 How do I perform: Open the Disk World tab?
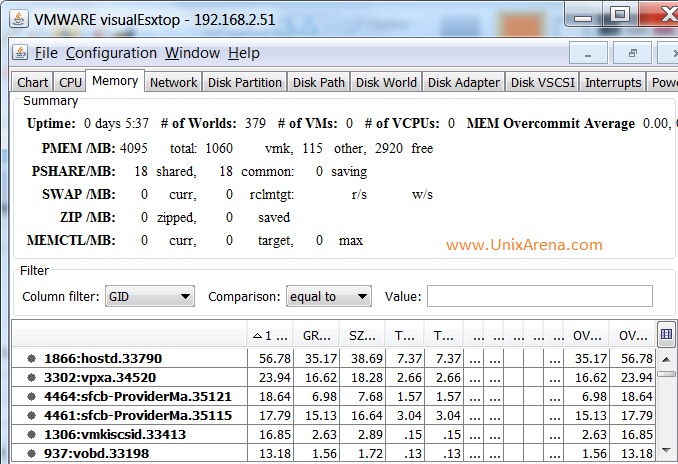click(x=386, y=82)
